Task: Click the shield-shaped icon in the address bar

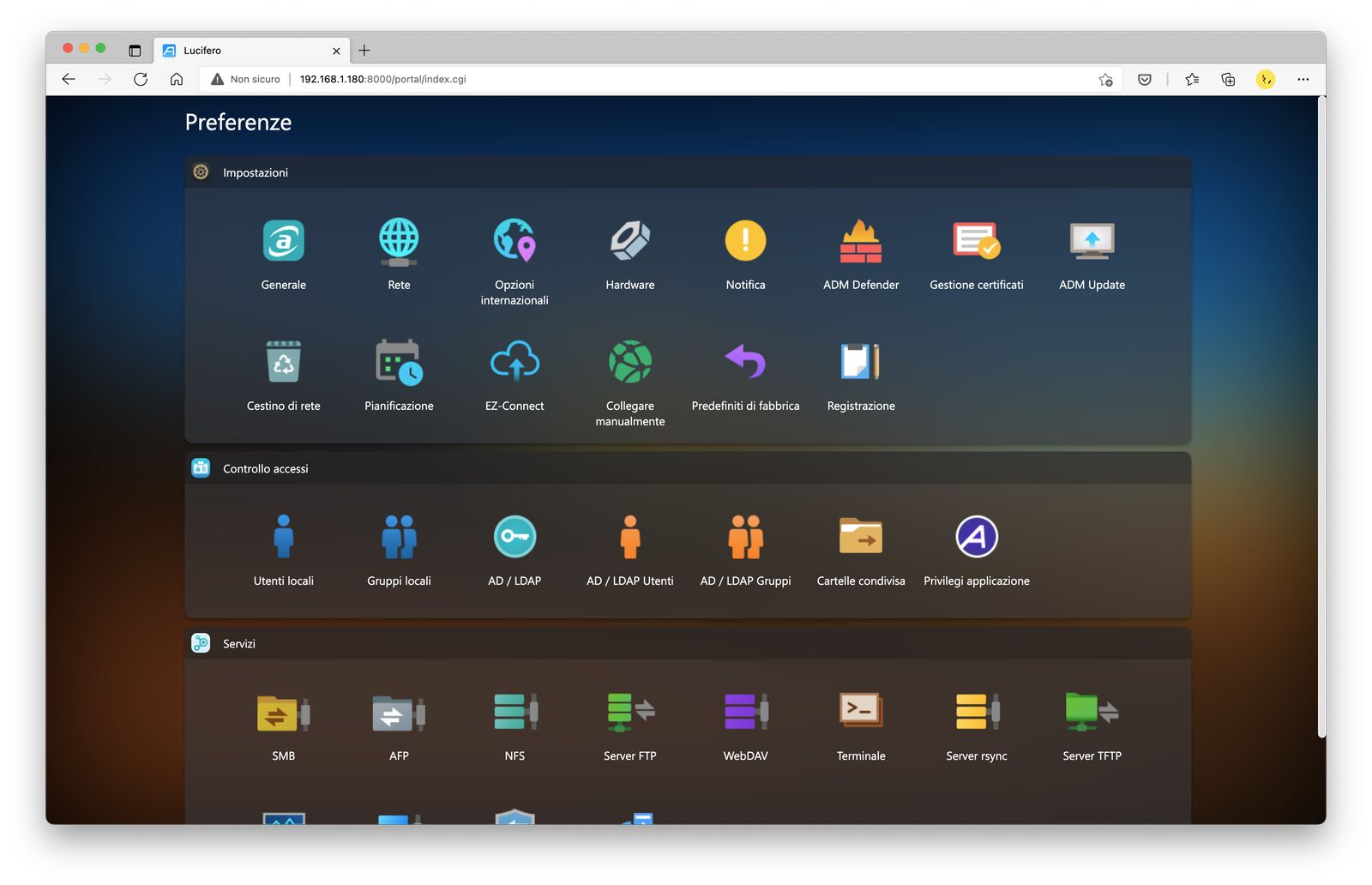Action: tap(1145, 79)
